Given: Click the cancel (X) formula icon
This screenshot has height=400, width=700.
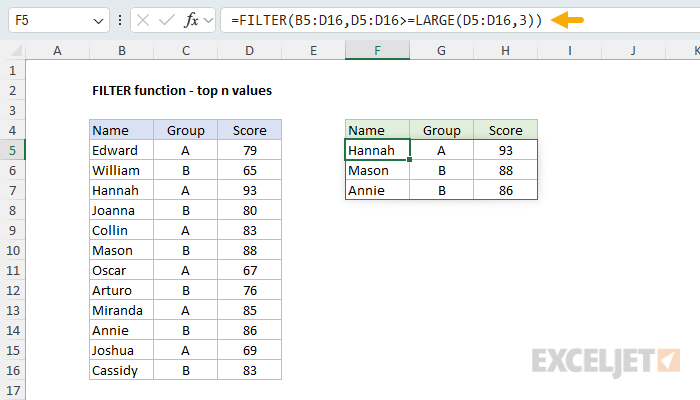Looking at the screenshot, I should coord(143,20).
